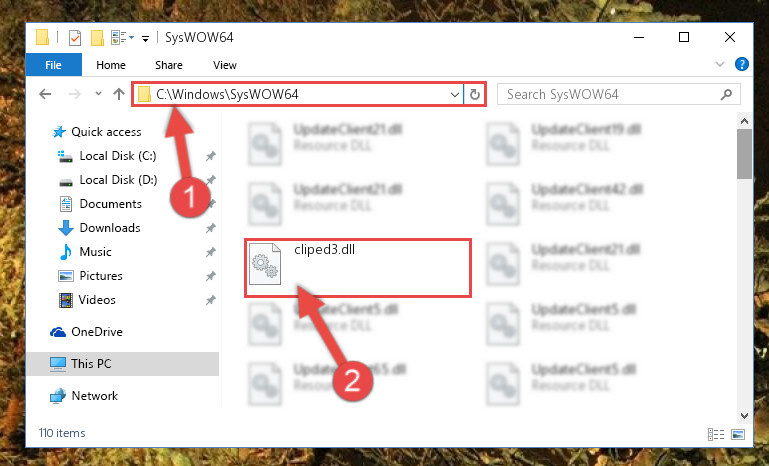The width and height of the screenshot is (769, 466).
Task: Click the search magnifier icon
Action: point(726,94)
